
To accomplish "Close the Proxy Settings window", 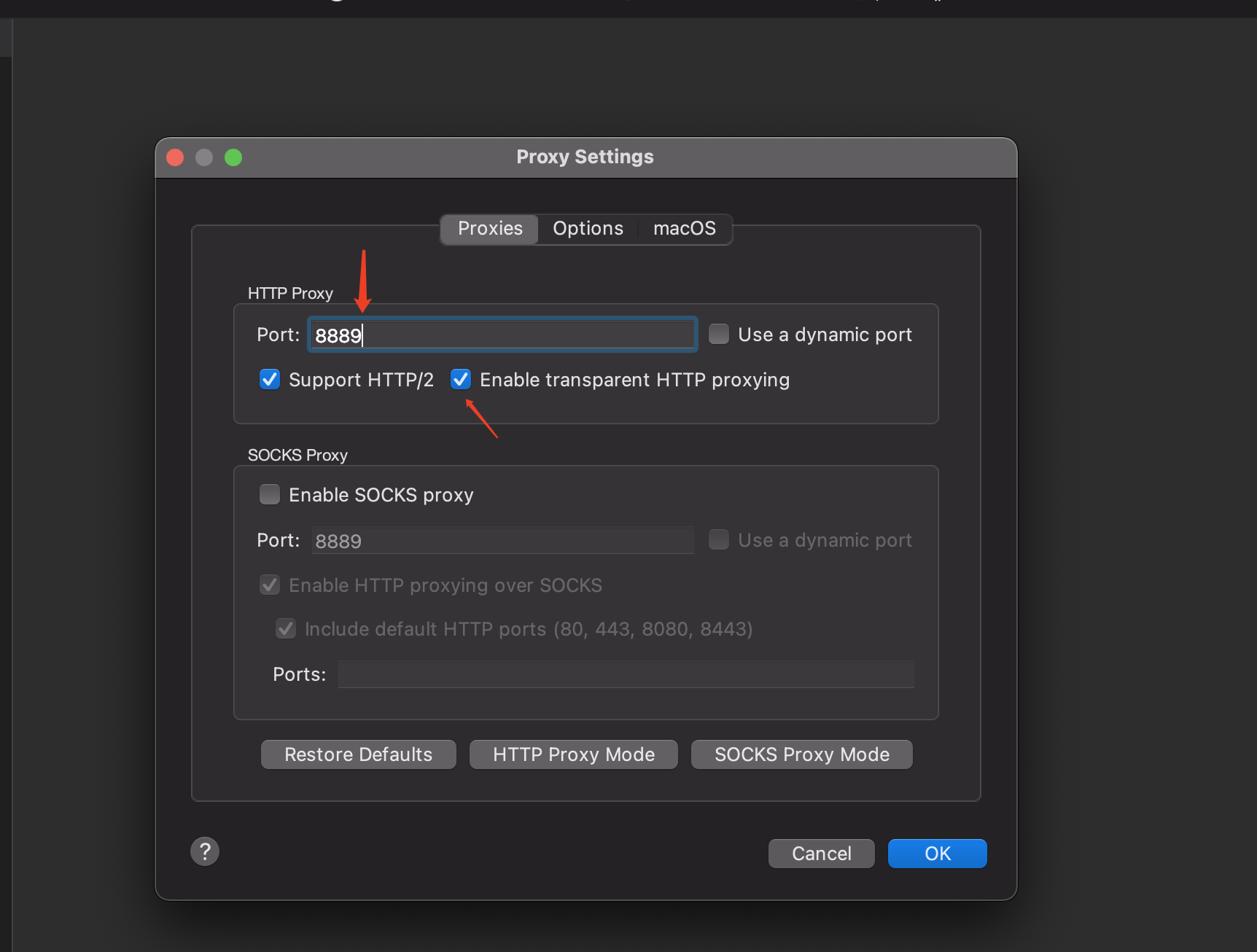I will (x=175, y=157).
